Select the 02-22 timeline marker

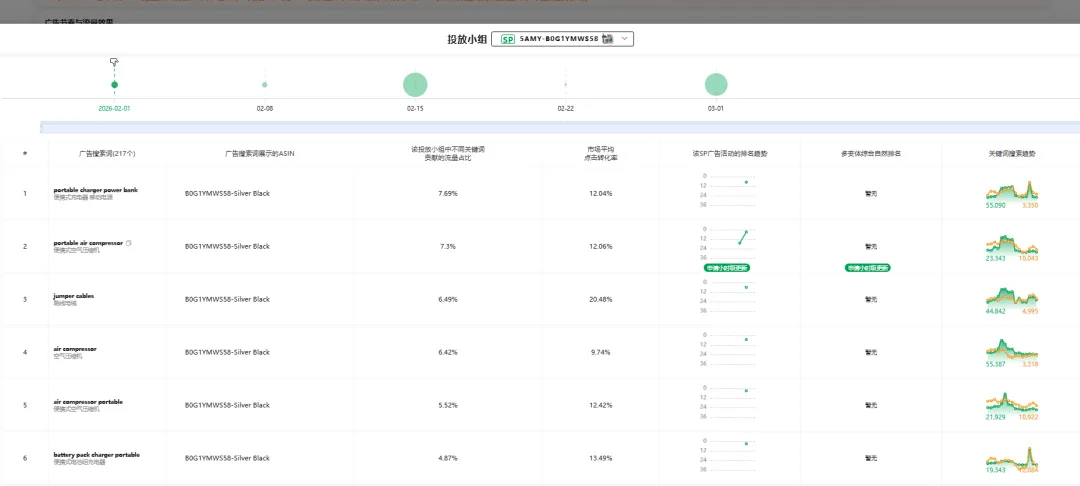pyautogui.click(x=565, y=85)
